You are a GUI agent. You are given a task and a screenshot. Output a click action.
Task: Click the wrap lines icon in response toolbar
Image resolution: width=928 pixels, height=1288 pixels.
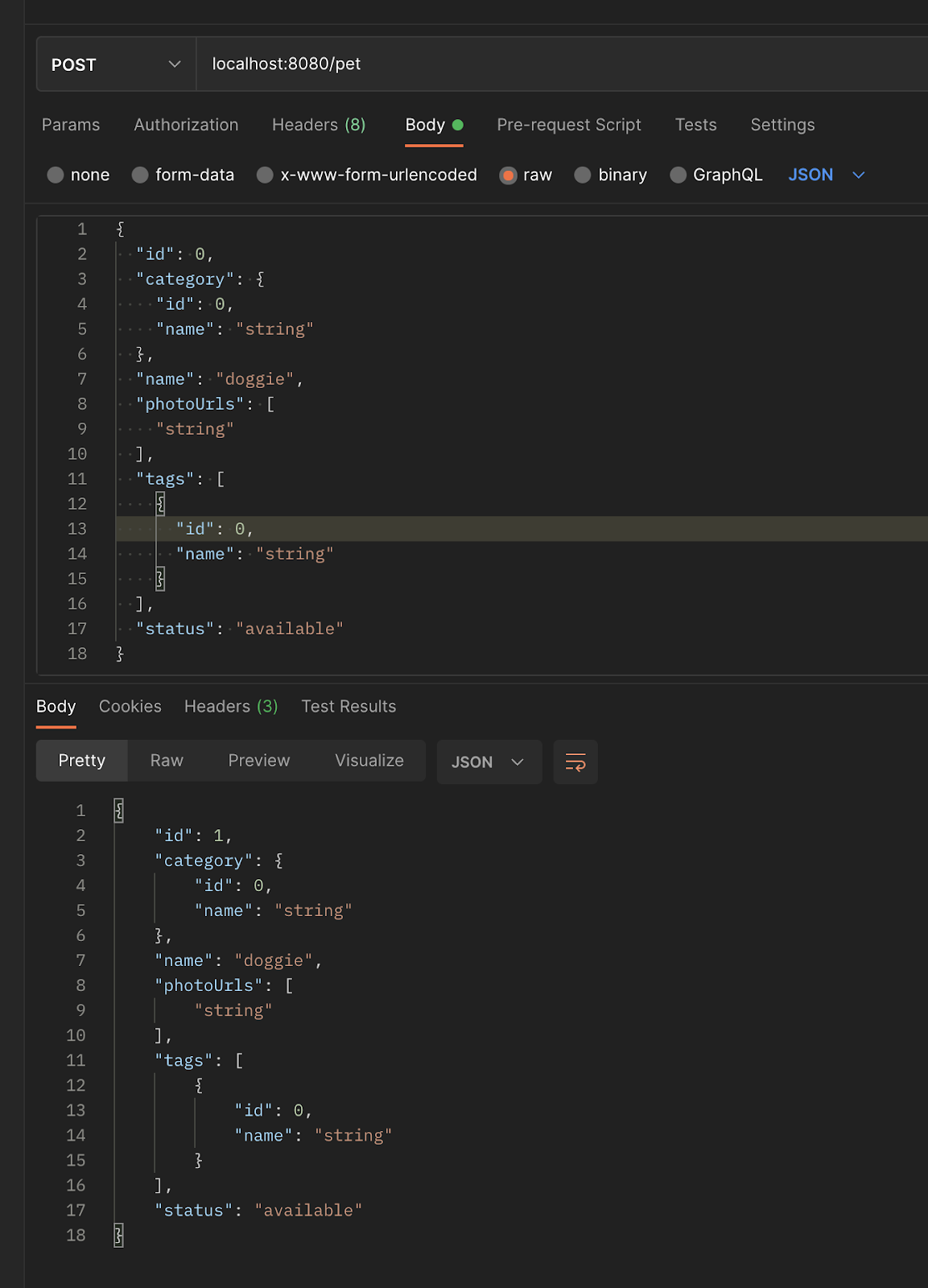point(575,762)
